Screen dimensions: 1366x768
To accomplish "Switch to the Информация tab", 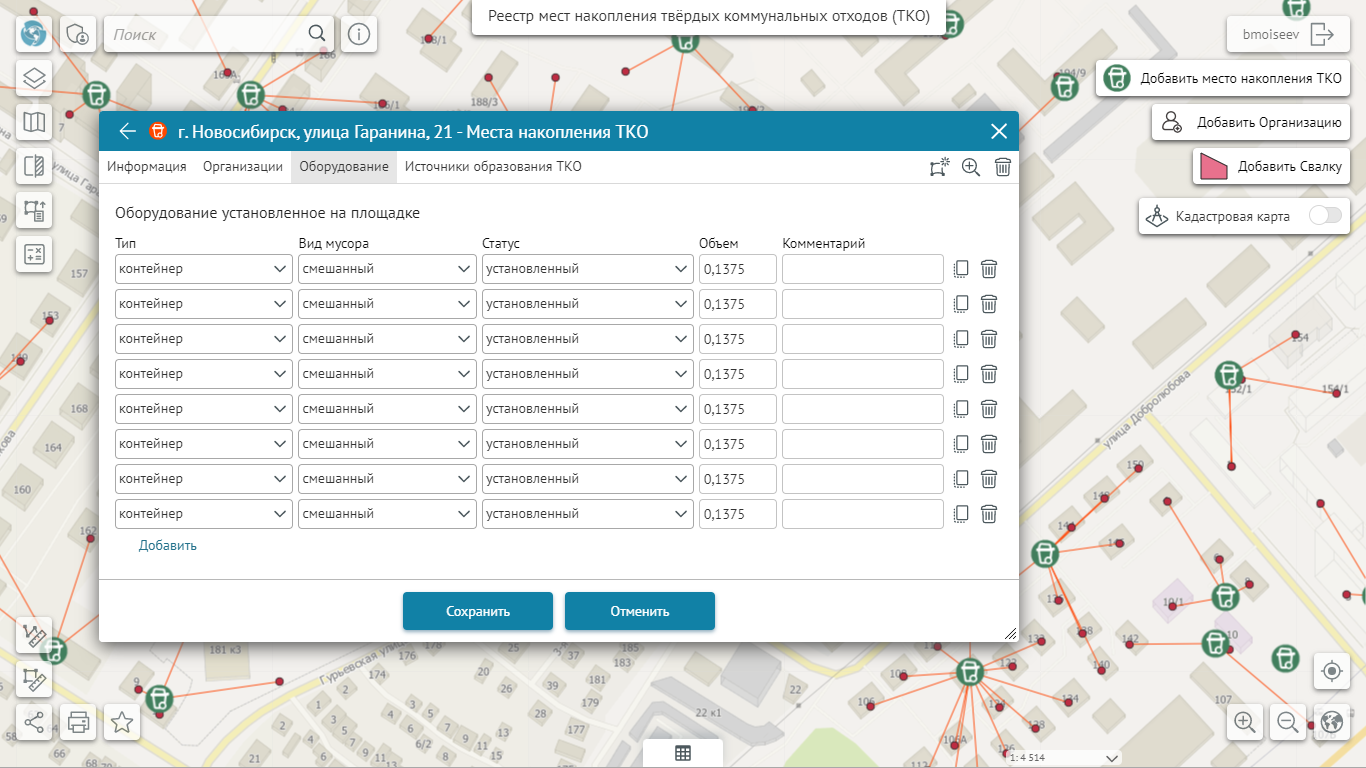I will (147, 167).
